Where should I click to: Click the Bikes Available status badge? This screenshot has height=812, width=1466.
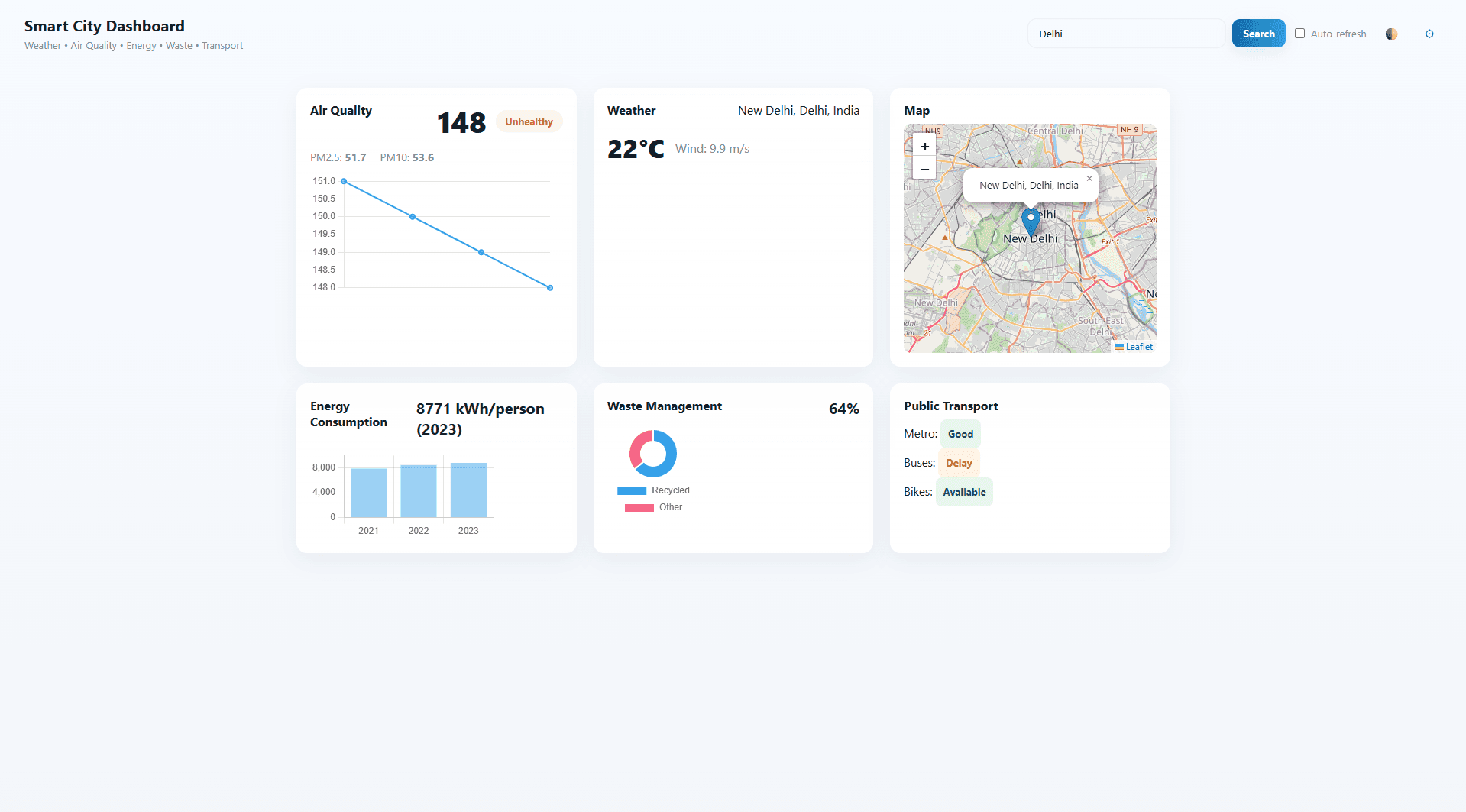(x=964, y=492)
